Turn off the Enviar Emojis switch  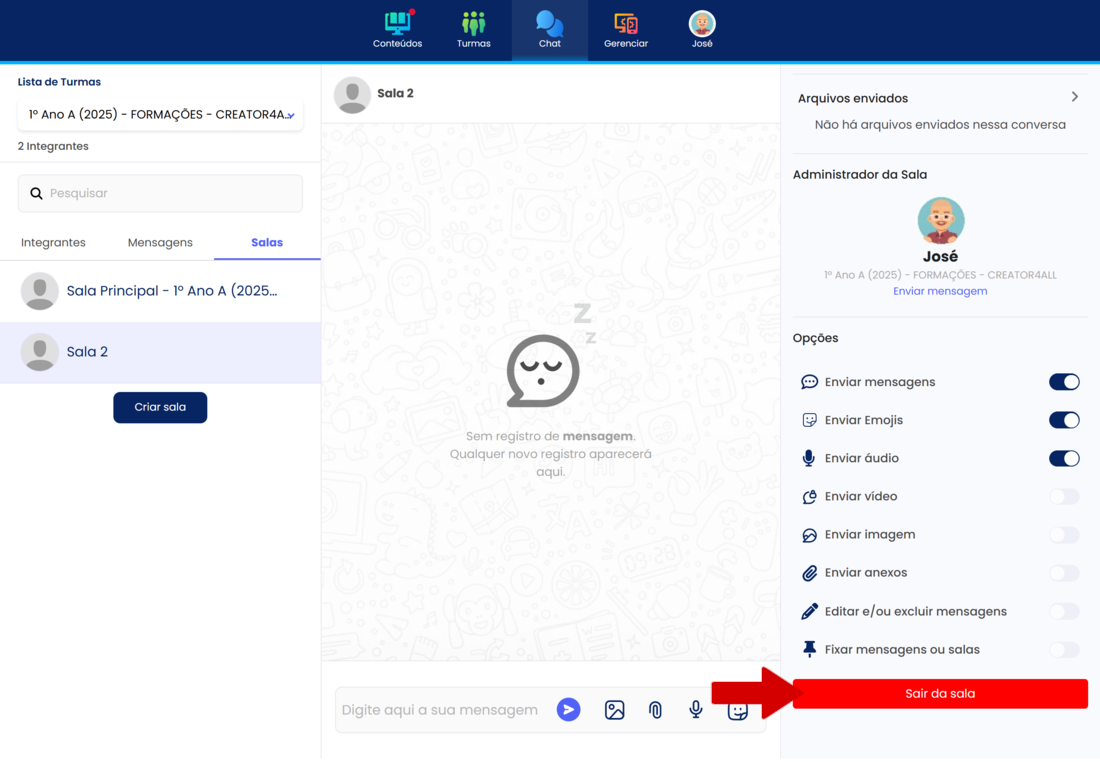1063,420
